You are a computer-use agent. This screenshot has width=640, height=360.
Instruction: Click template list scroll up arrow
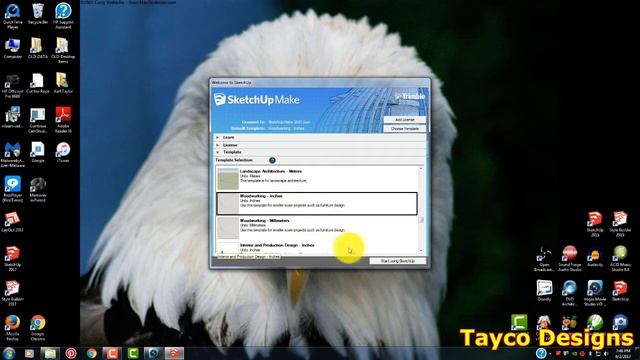click(421, 169)
